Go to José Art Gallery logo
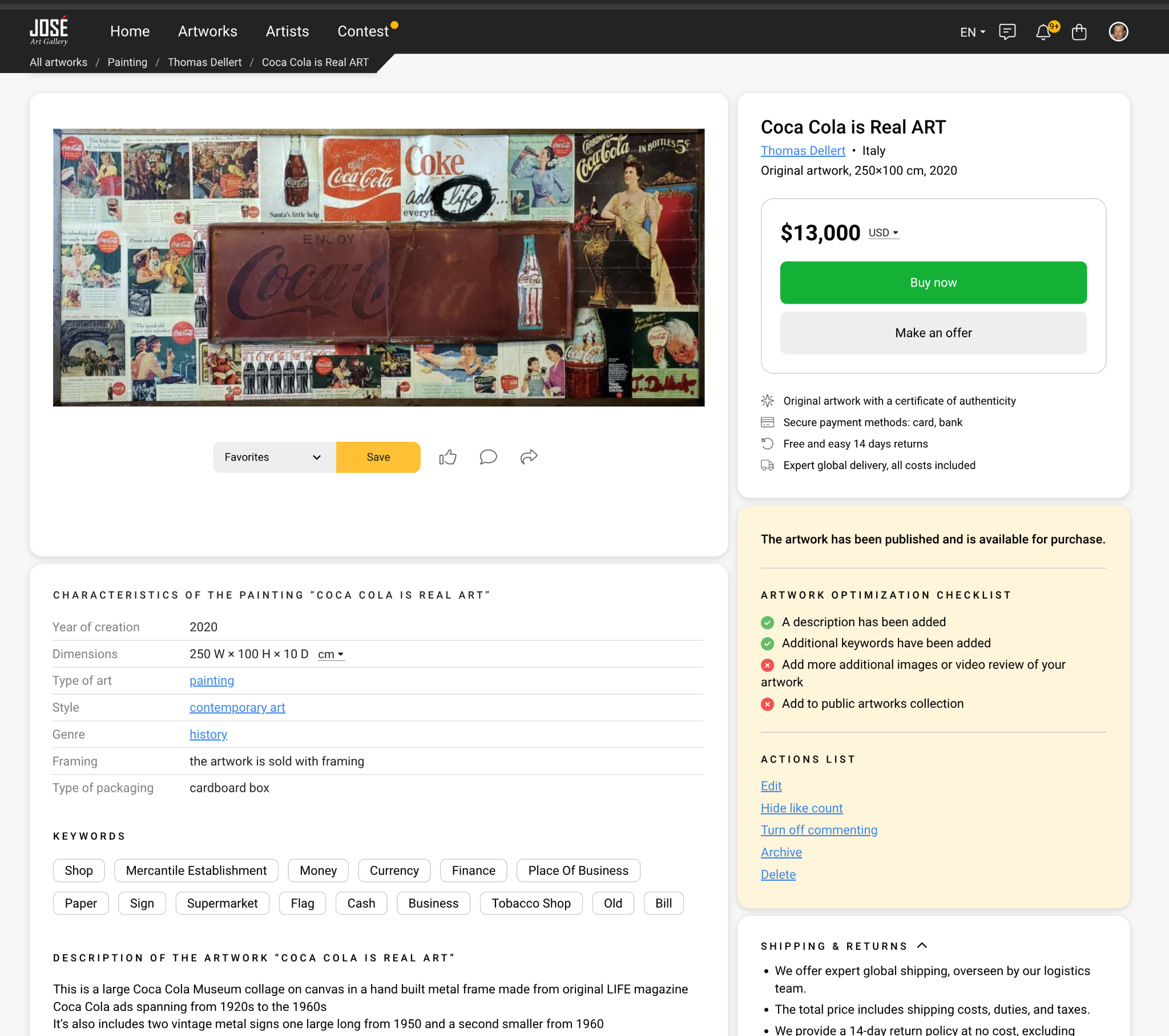1169x1036 pixels. click(49, 30)
